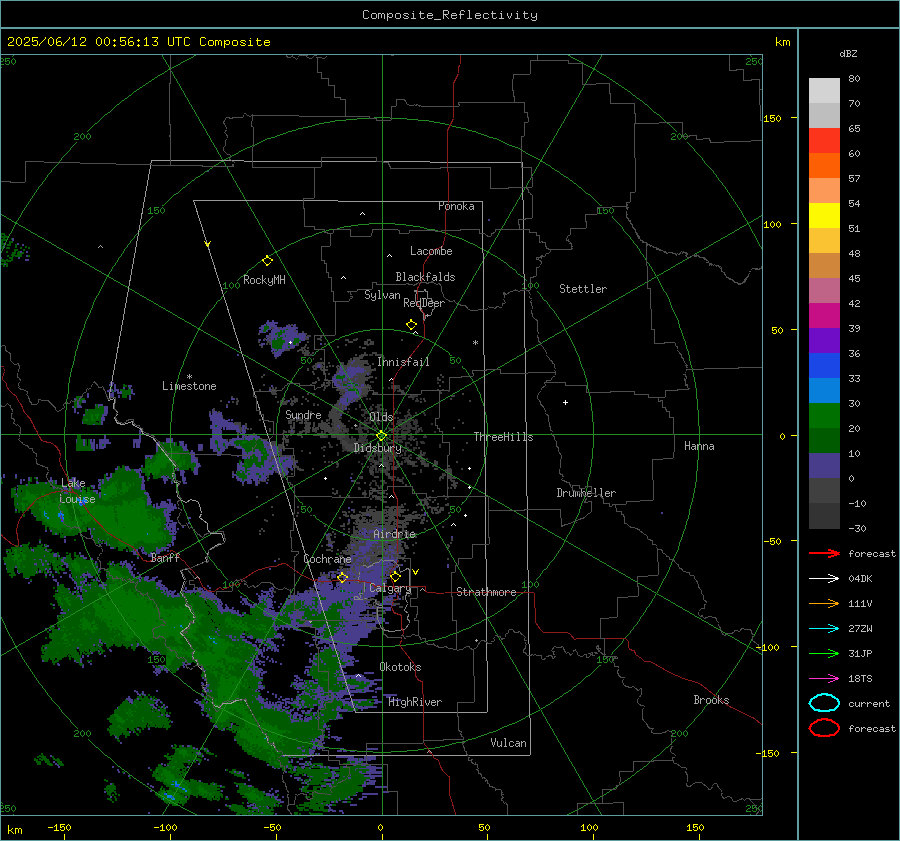Click the yellow diamond marker near RockyMH
900x841 pixels.
[x=267, y=260]
